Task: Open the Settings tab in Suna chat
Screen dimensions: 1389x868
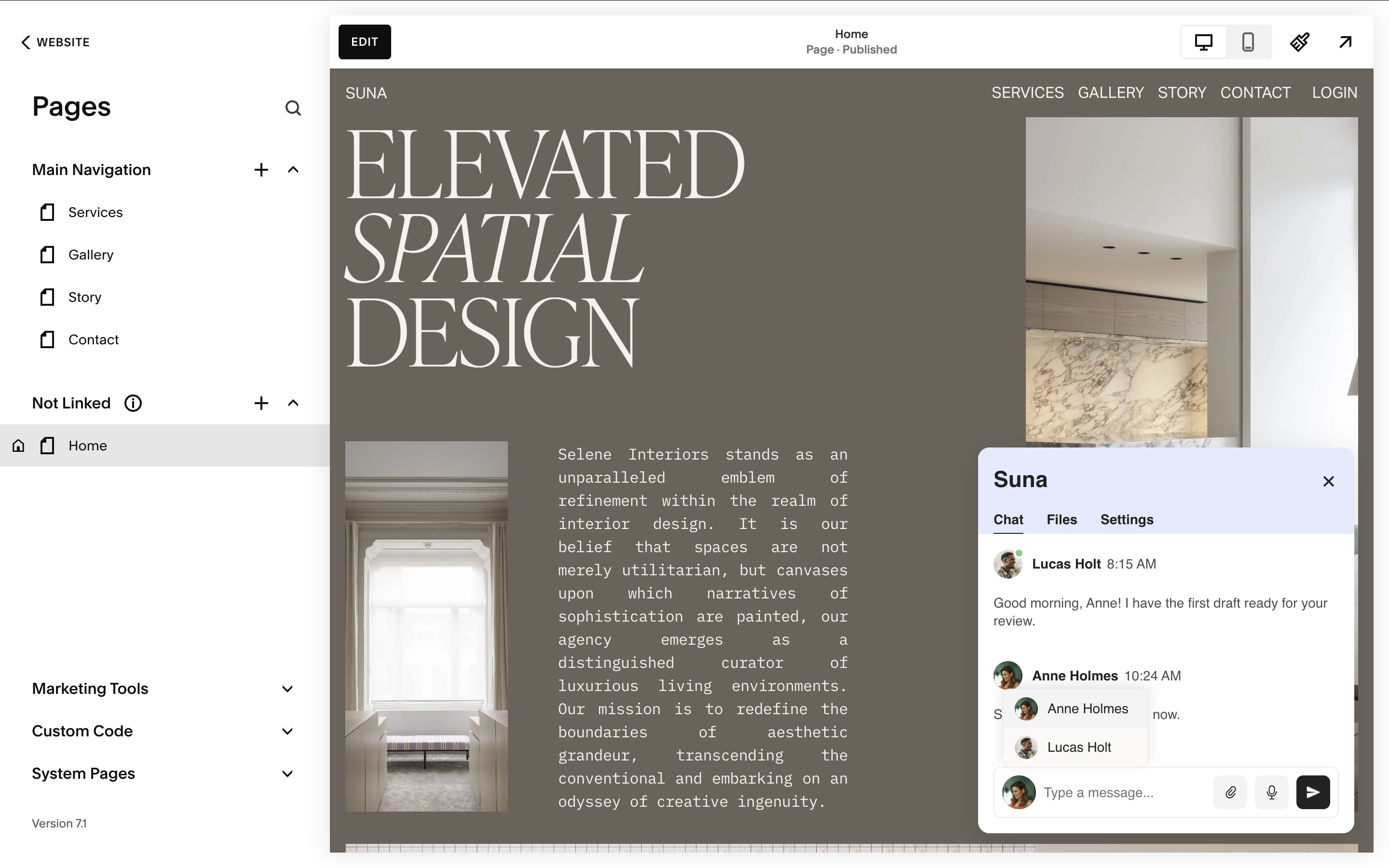Action: pos(1126,519)
